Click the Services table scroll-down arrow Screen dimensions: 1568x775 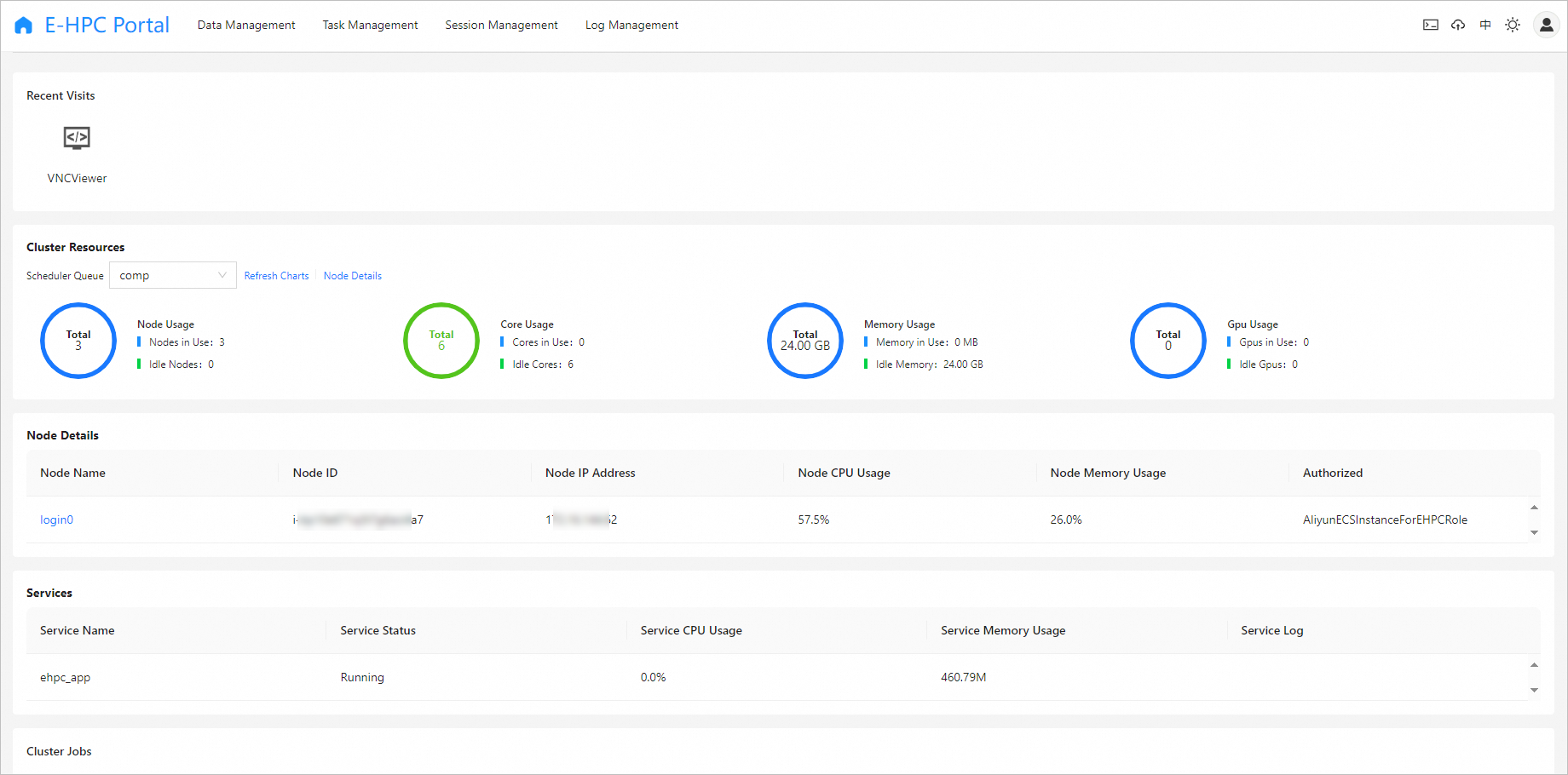(1534, 690)
